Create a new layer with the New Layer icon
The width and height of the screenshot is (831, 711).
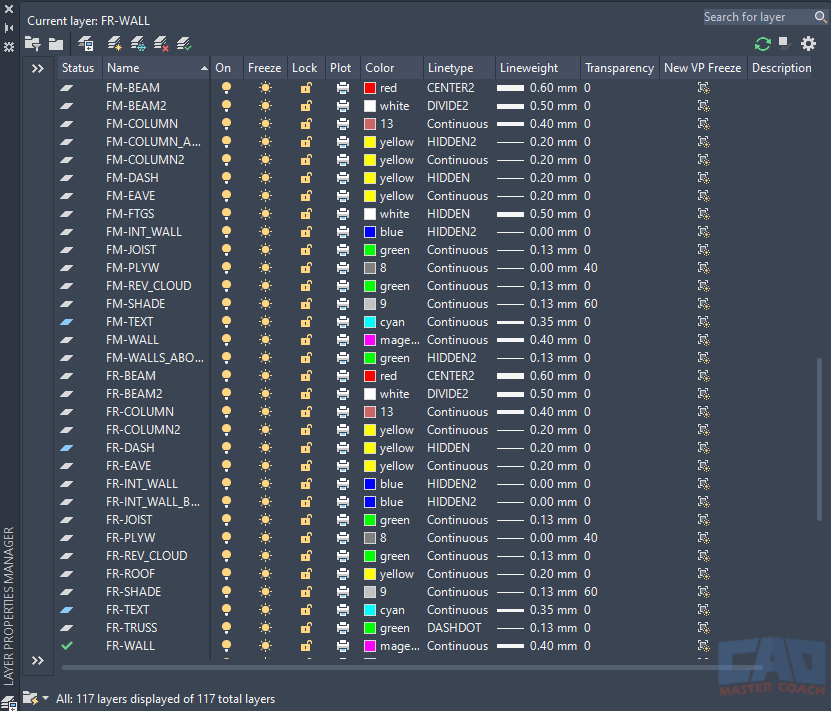click(x=114, y=43)
